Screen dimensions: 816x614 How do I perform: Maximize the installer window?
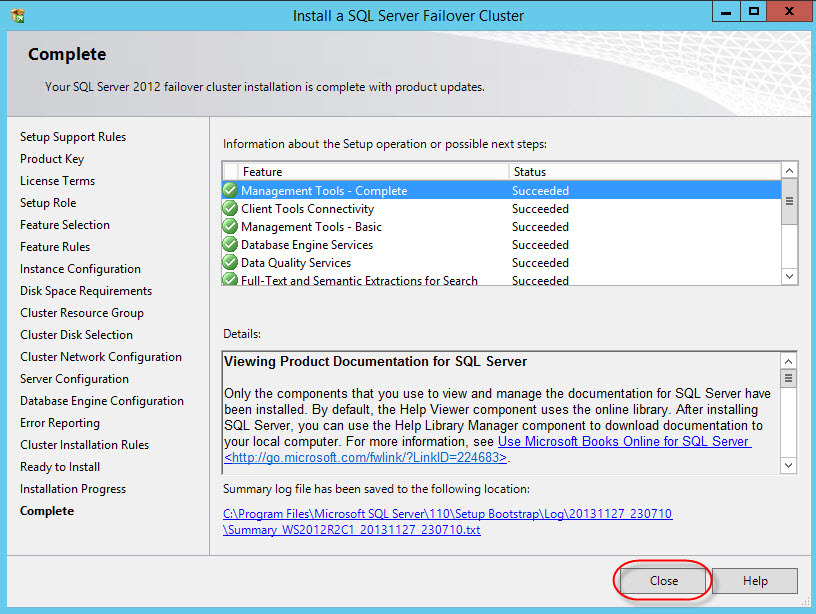pyautogui.click(x=753, y=12)
